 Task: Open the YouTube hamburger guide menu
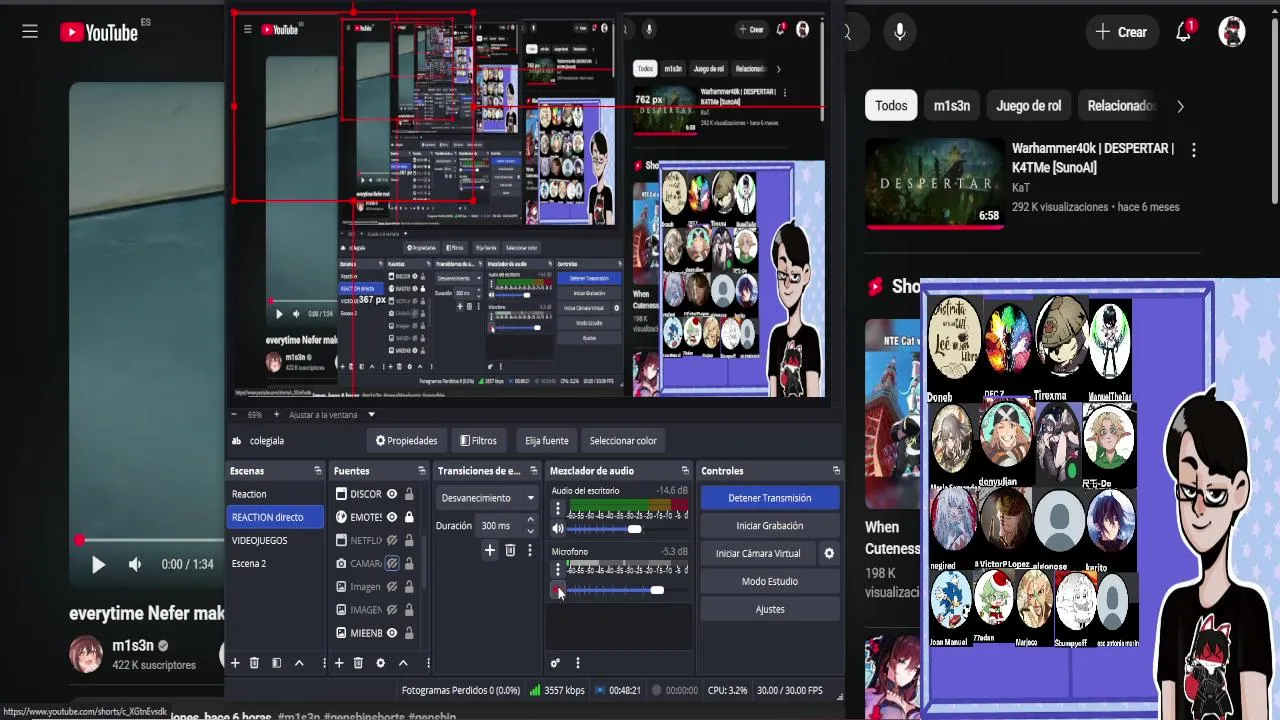pos(30,32)
